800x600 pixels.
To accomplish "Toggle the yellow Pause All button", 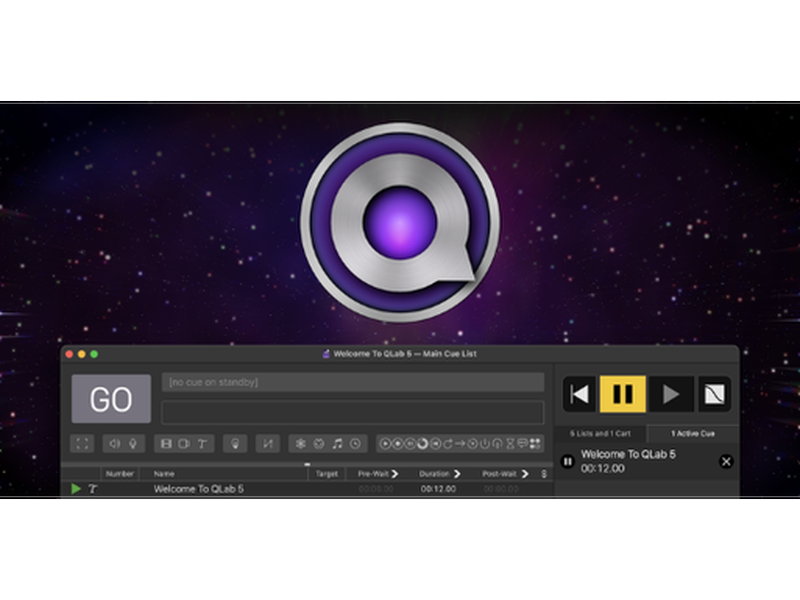I will tap(622, 394).
